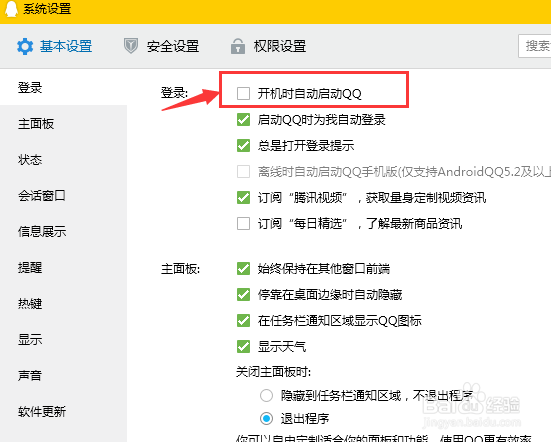Toggle 离线时自动启动QQ手机版 checkbox

[x=243, y=171]
